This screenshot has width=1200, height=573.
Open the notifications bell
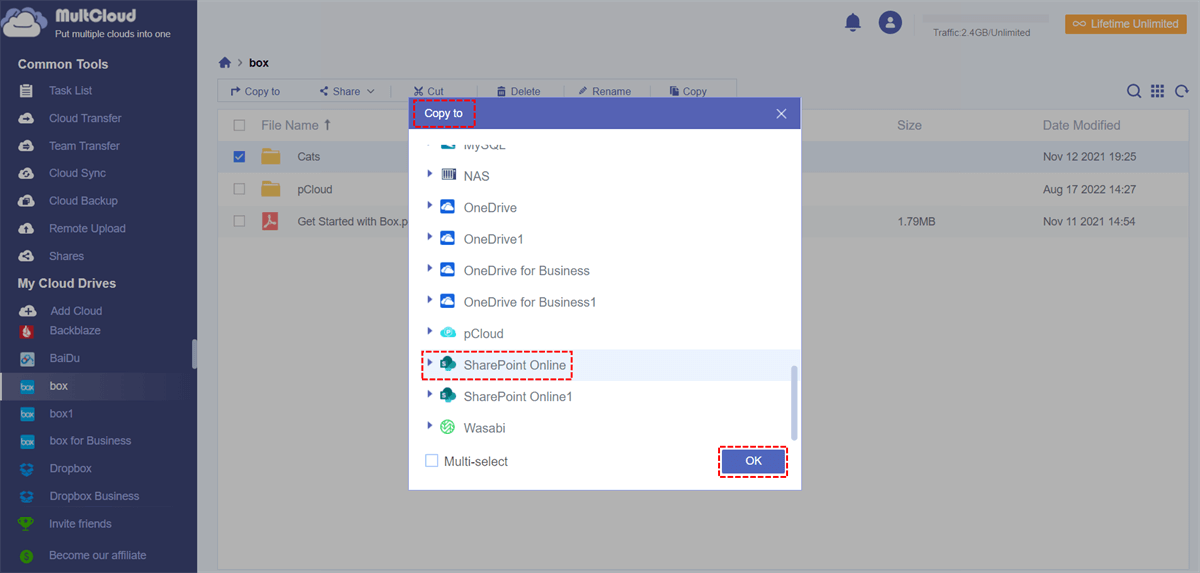853,22
